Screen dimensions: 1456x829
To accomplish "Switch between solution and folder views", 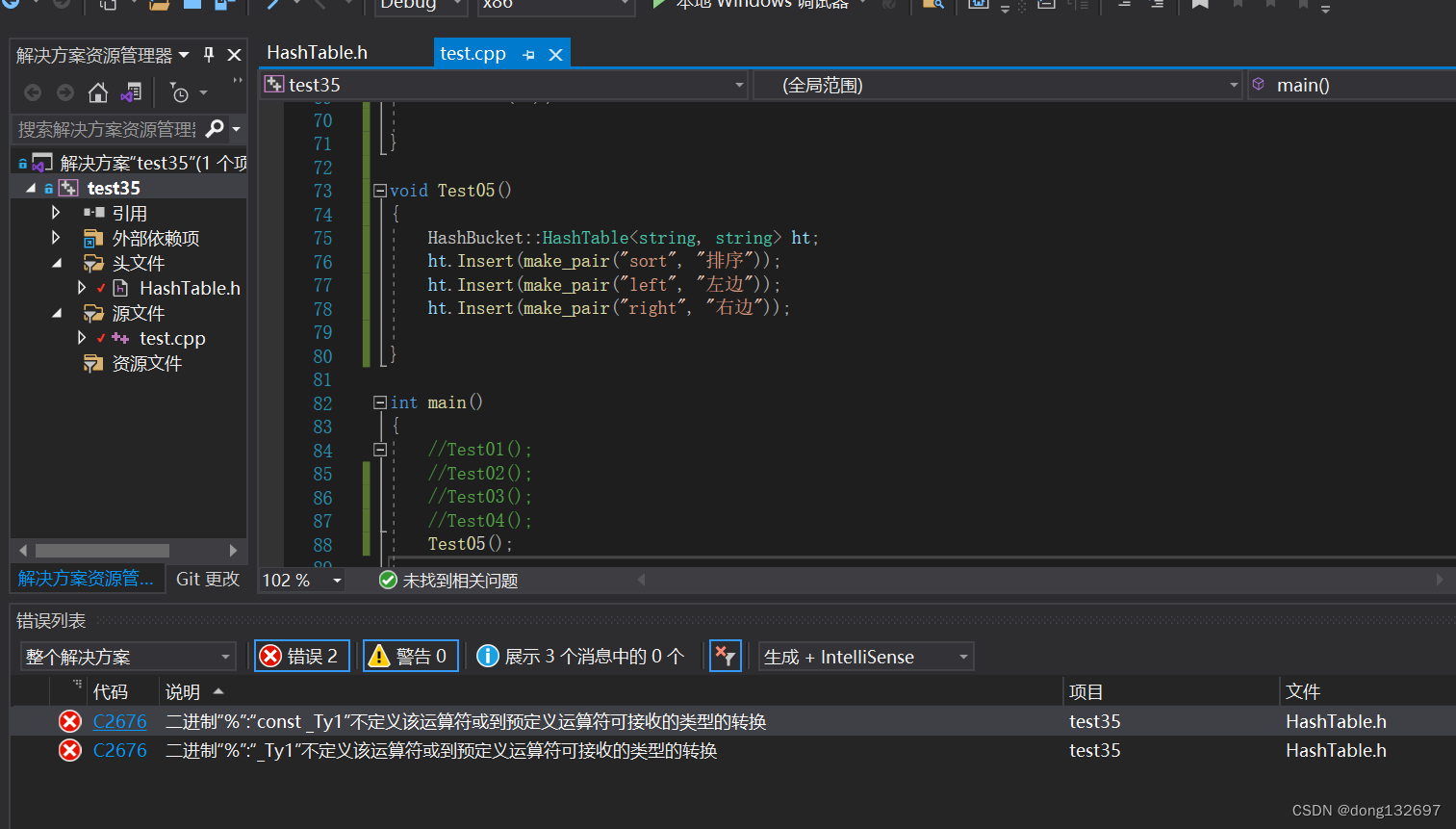I will [131, 92].
